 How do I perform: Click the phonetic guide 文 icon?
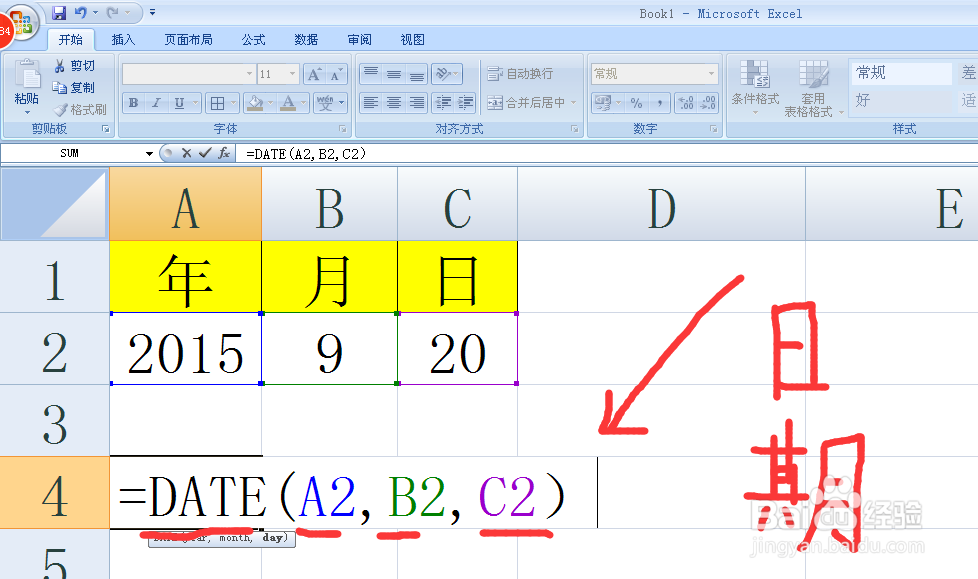[325, 103]
